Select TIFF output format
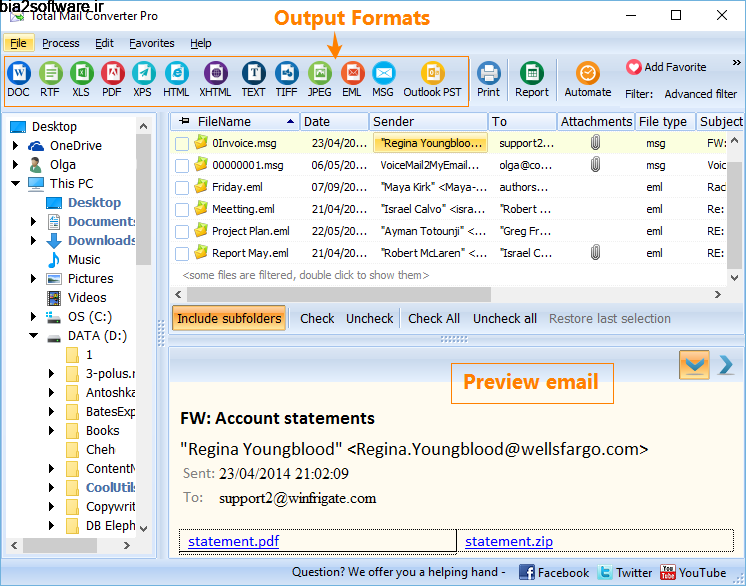The height and width of the screenshot is (586, 746). click(x=286, y=79)
